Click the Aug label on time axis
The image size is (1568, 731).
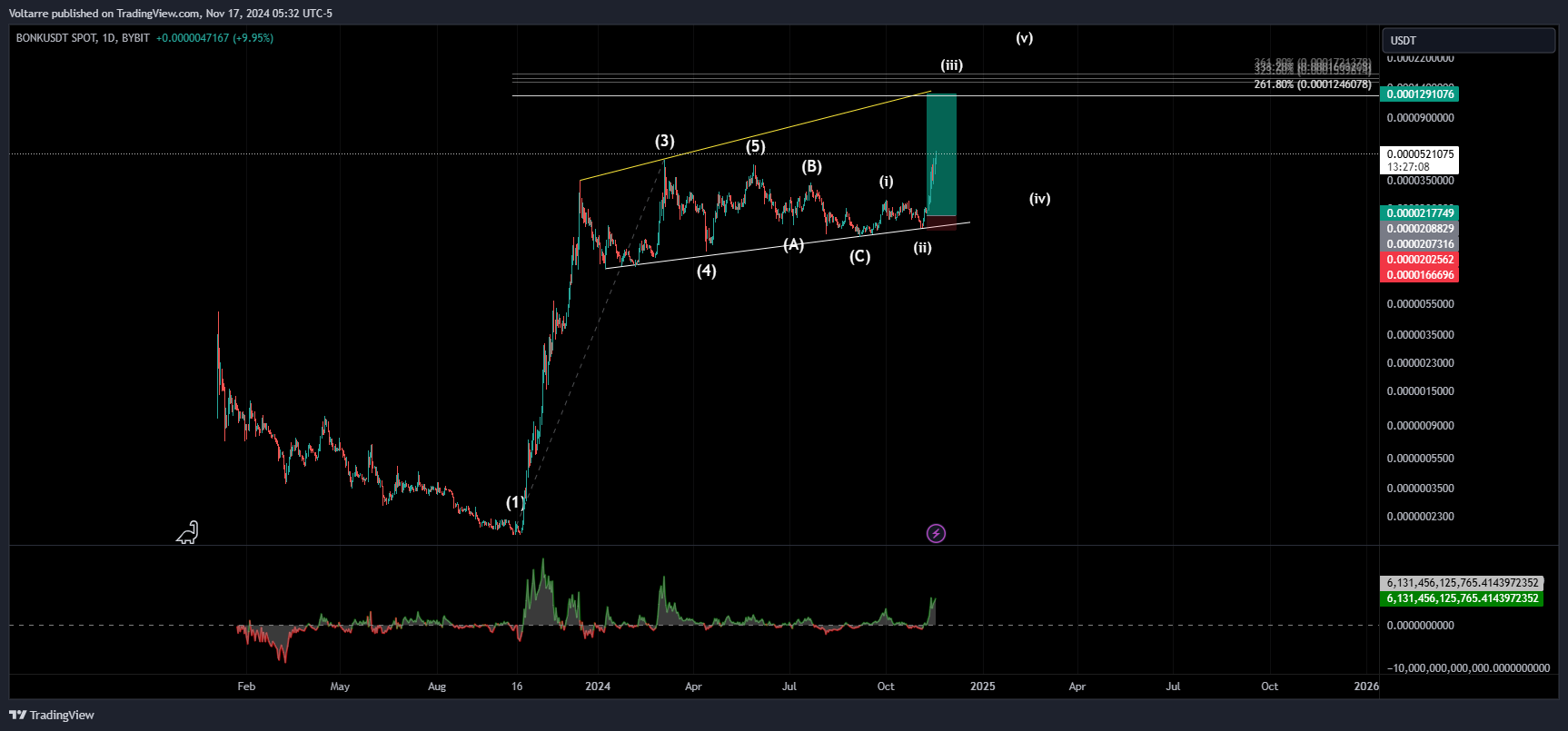[437, 687]
